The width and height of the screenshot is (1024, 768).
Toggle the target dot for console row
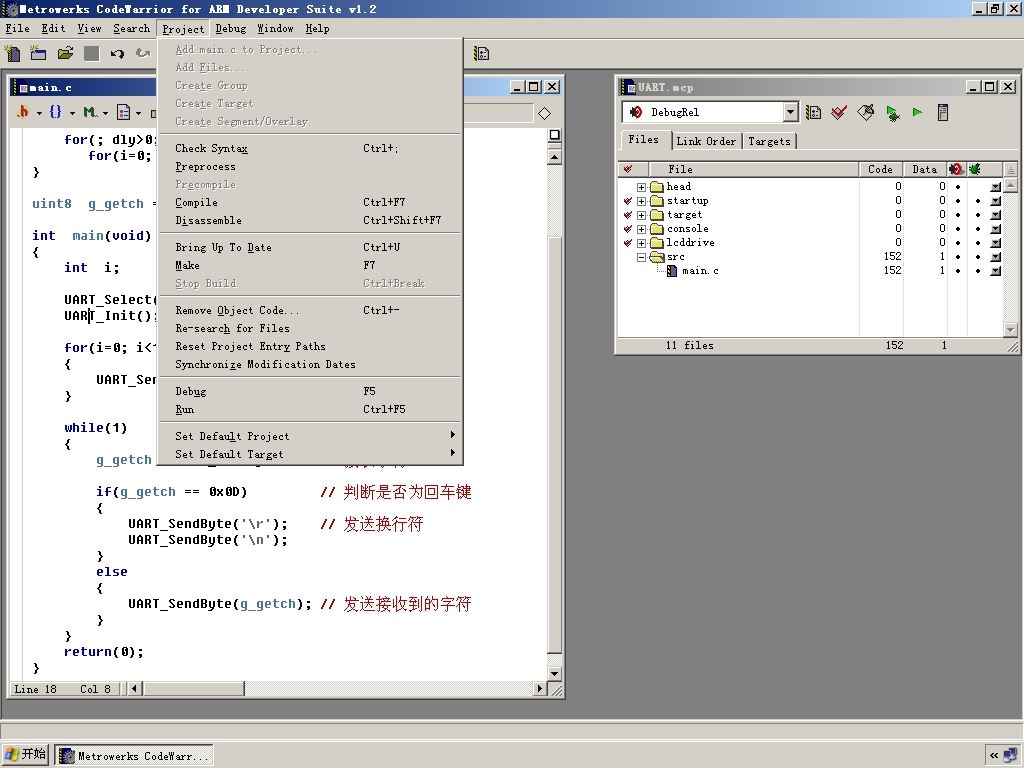coord(978,229)
